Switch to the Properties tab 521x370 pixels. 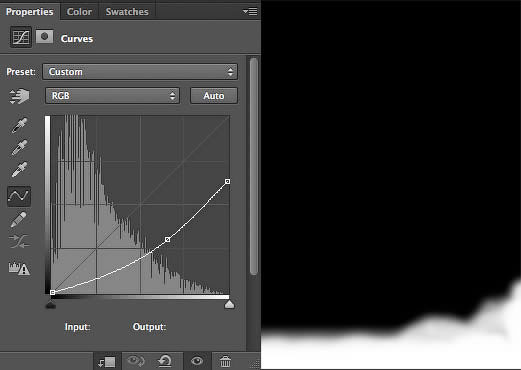(29, 12)
